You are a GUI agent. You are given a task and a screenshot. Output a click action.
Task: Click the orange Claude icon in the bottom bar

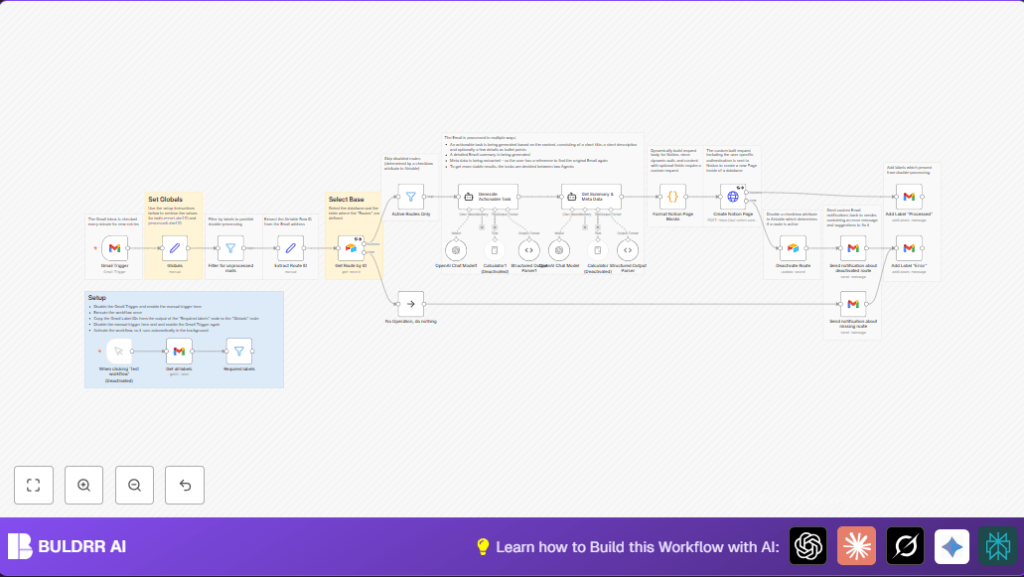855,546
